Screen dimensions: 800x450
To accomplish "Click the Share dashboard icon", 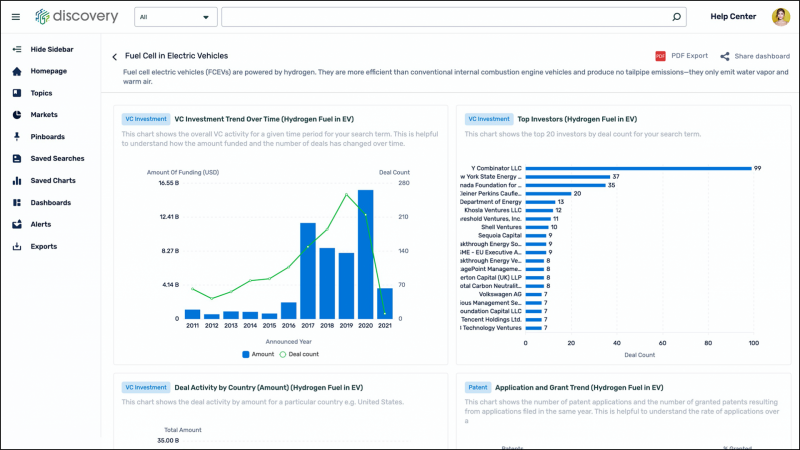I will coord(725,56).
